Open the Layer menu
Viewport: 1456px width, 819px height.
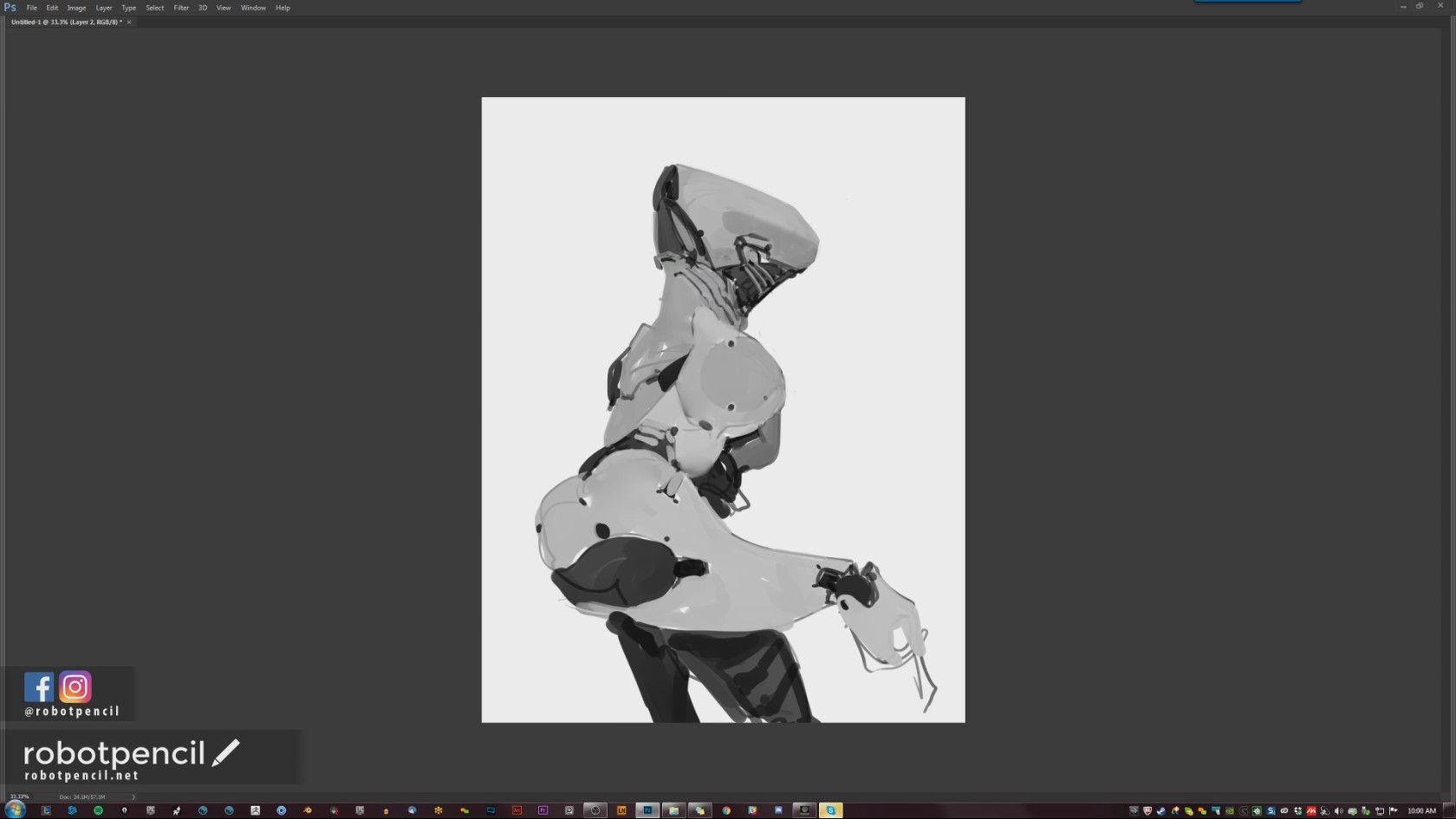[x=104, y=8]
